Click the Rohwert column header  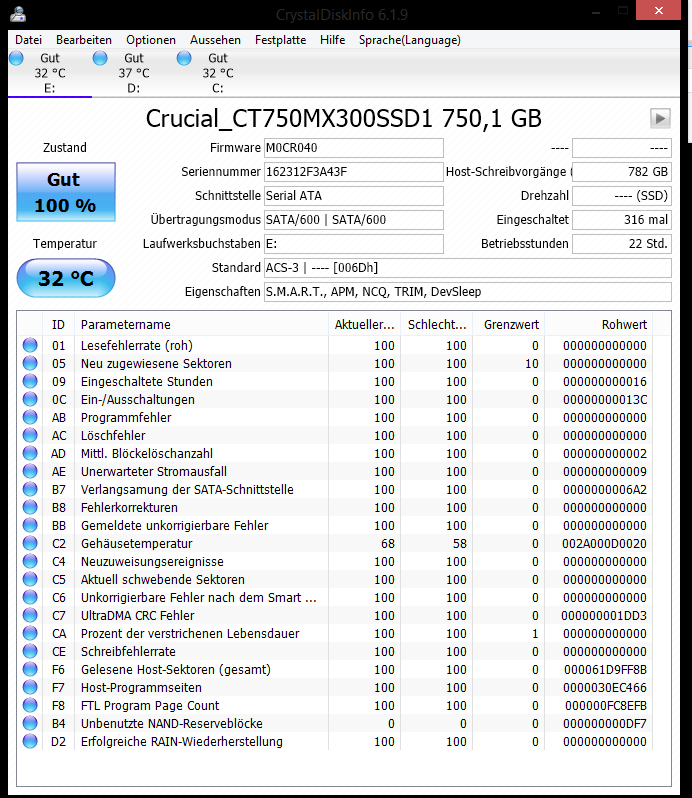(599, 325)
